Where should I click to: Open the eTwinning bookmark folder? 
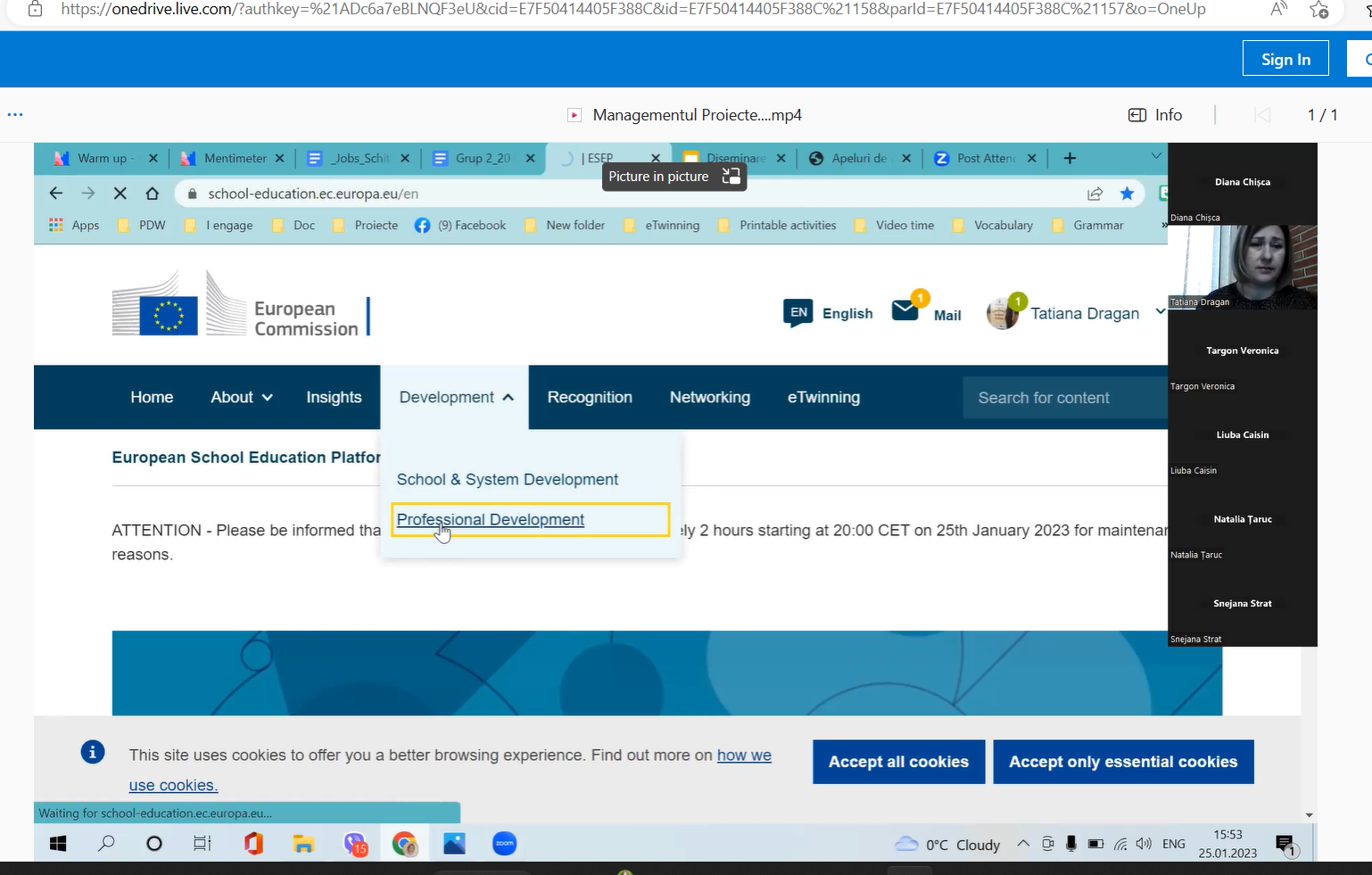(661, 225)
